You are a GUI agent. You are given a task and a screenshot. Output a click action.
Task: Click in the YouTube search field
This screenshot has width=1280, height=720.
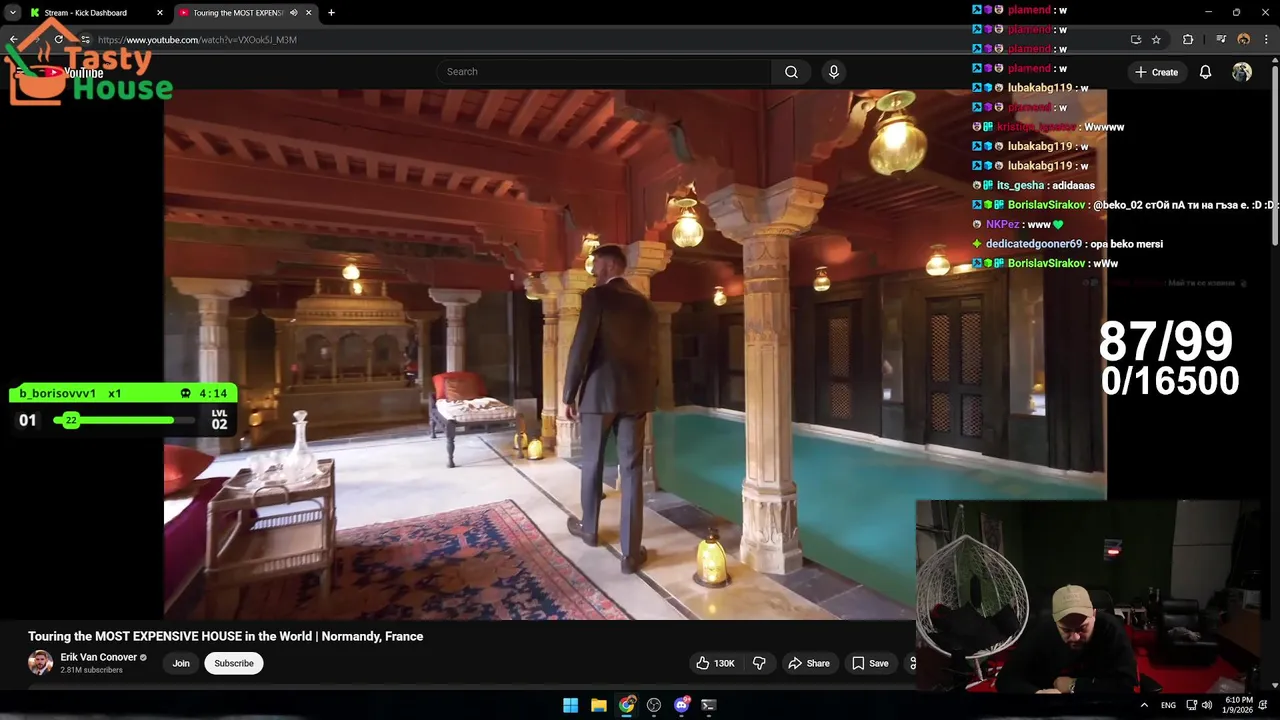click(x=603, y=72)
